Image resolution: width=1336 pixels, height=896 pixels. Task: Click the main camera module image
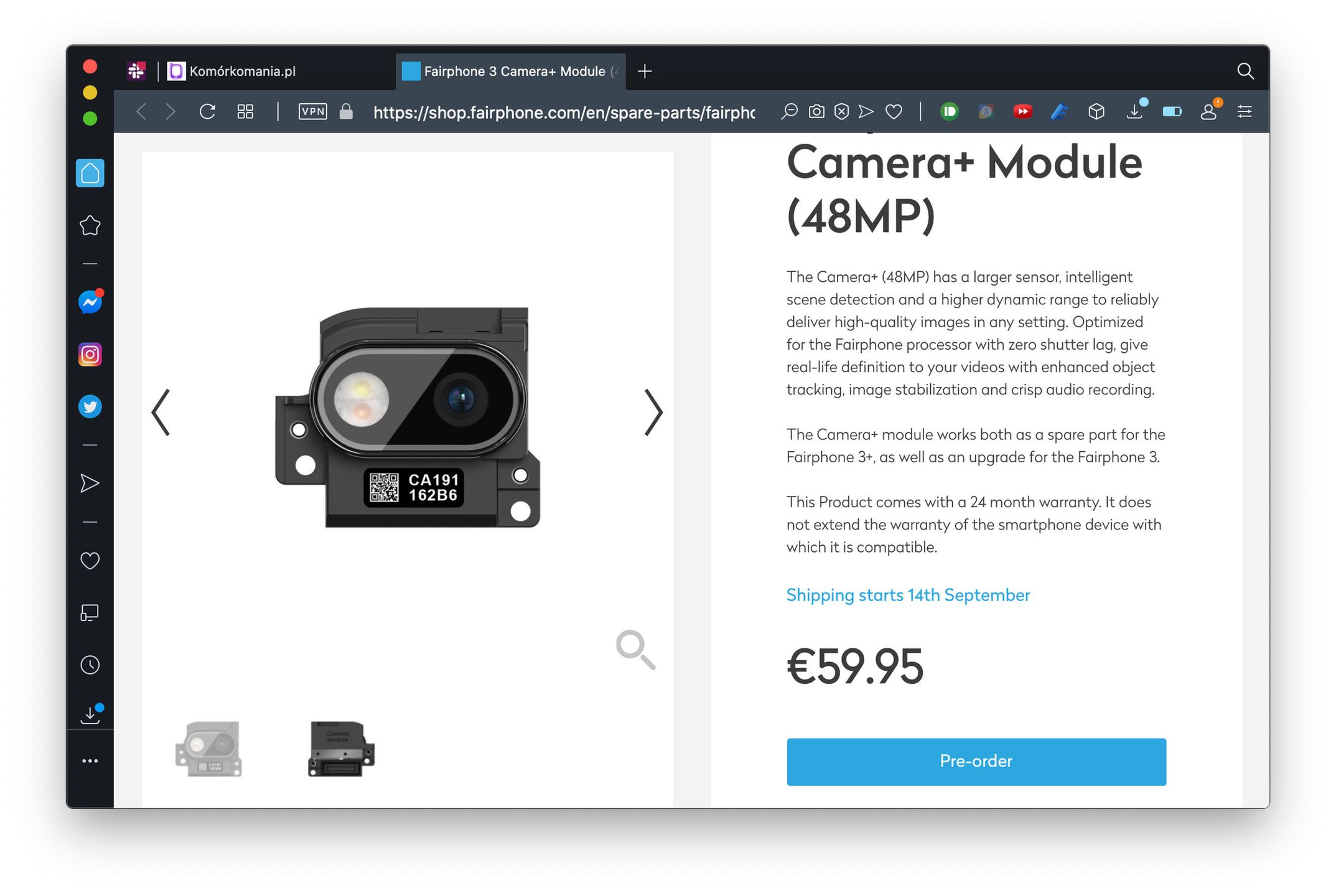coord(408,417)
